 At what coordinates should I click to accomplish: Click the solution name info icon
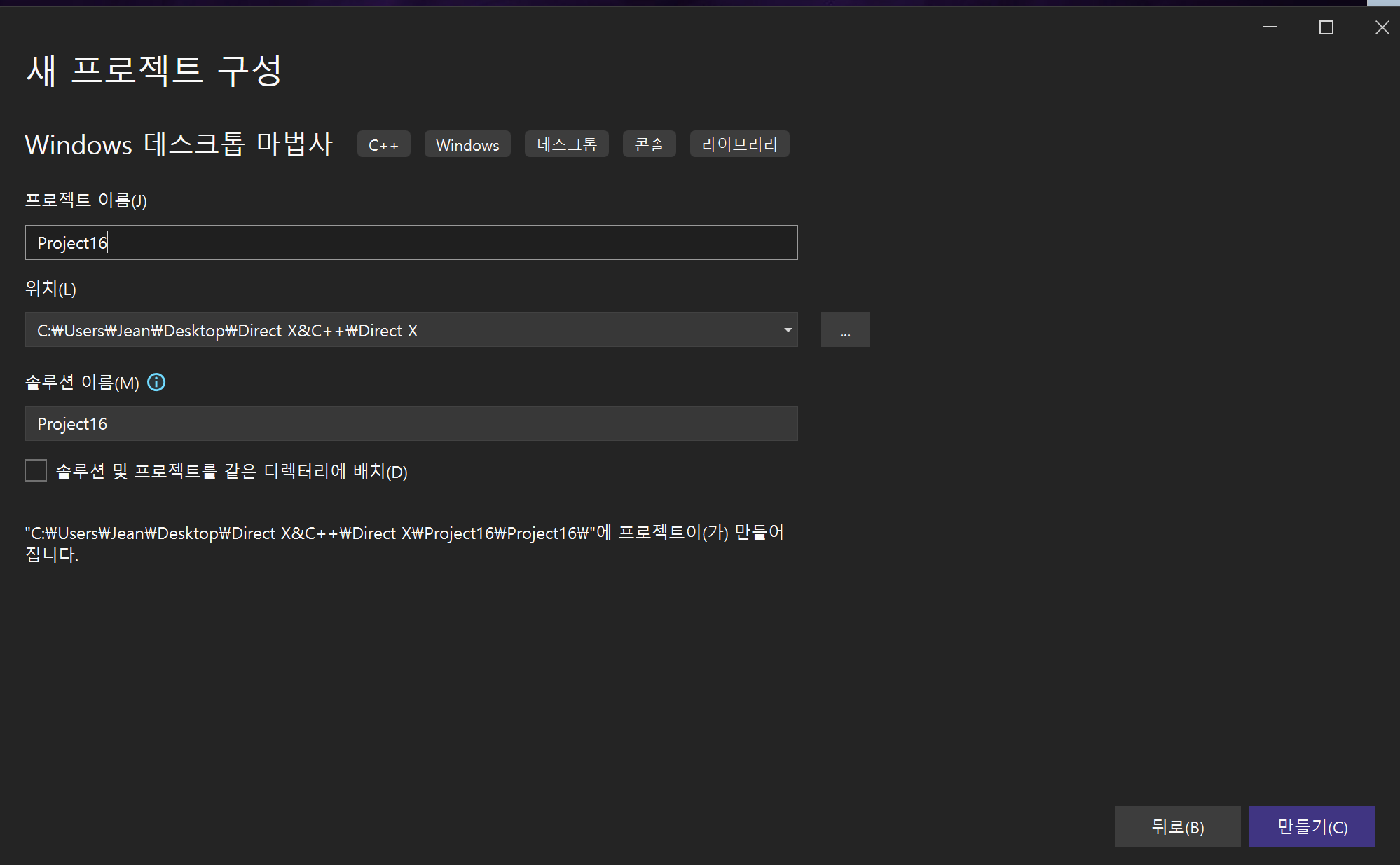click(156, 382)
